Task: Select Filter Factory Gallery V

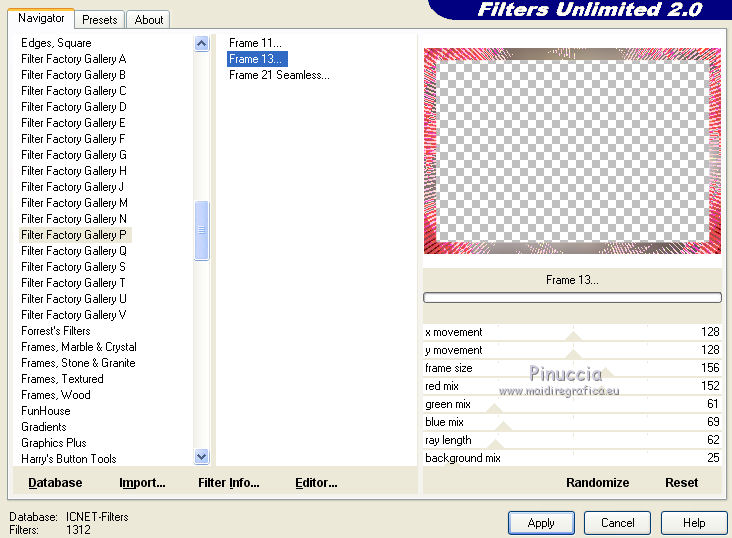Action: point(73,315)
